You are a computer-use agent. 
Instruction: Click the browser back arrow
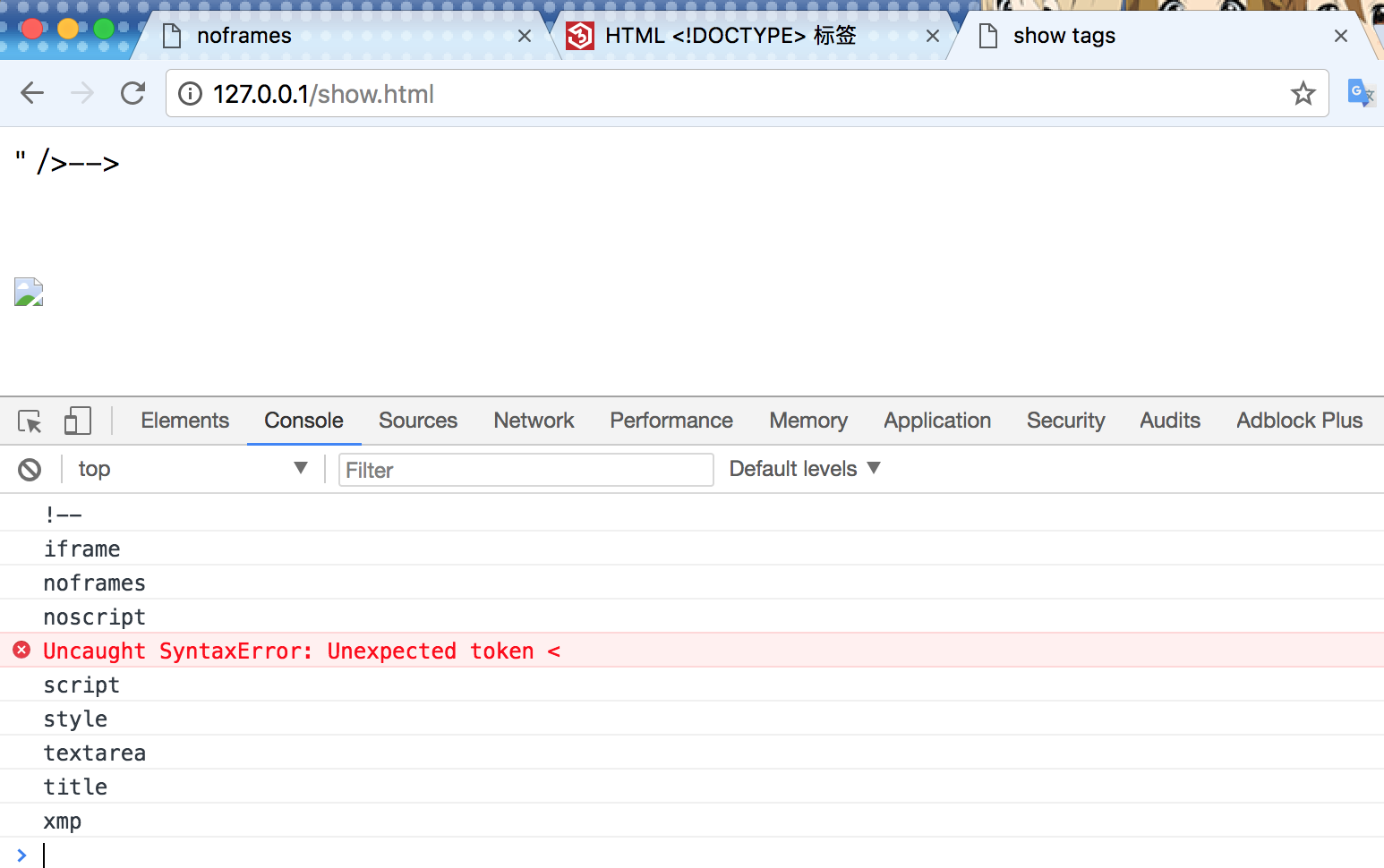[x=32, y=93]
